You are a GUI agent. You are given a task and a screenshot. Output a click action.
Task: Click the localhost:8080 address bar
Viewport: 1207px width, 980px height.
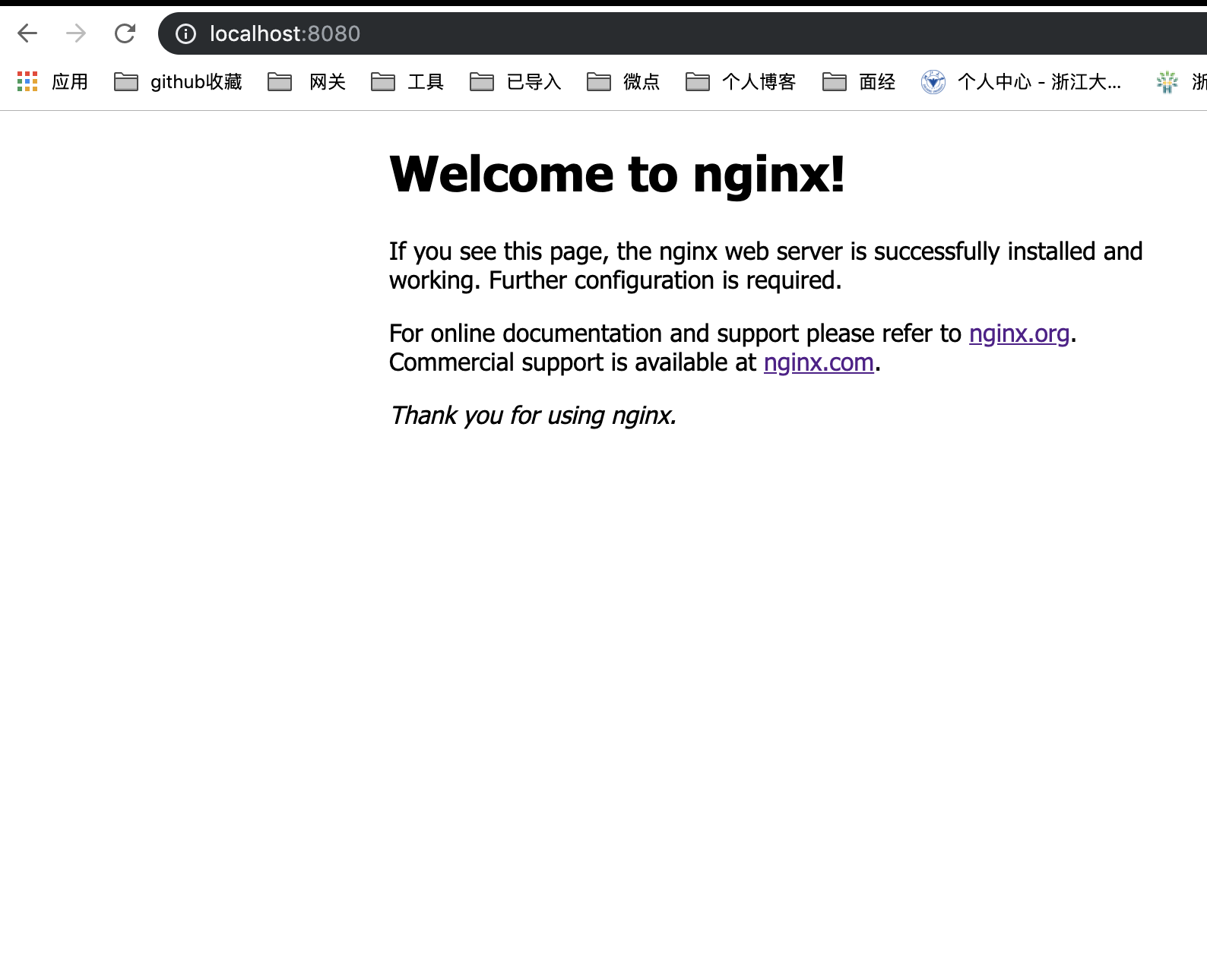click(608, 33)
